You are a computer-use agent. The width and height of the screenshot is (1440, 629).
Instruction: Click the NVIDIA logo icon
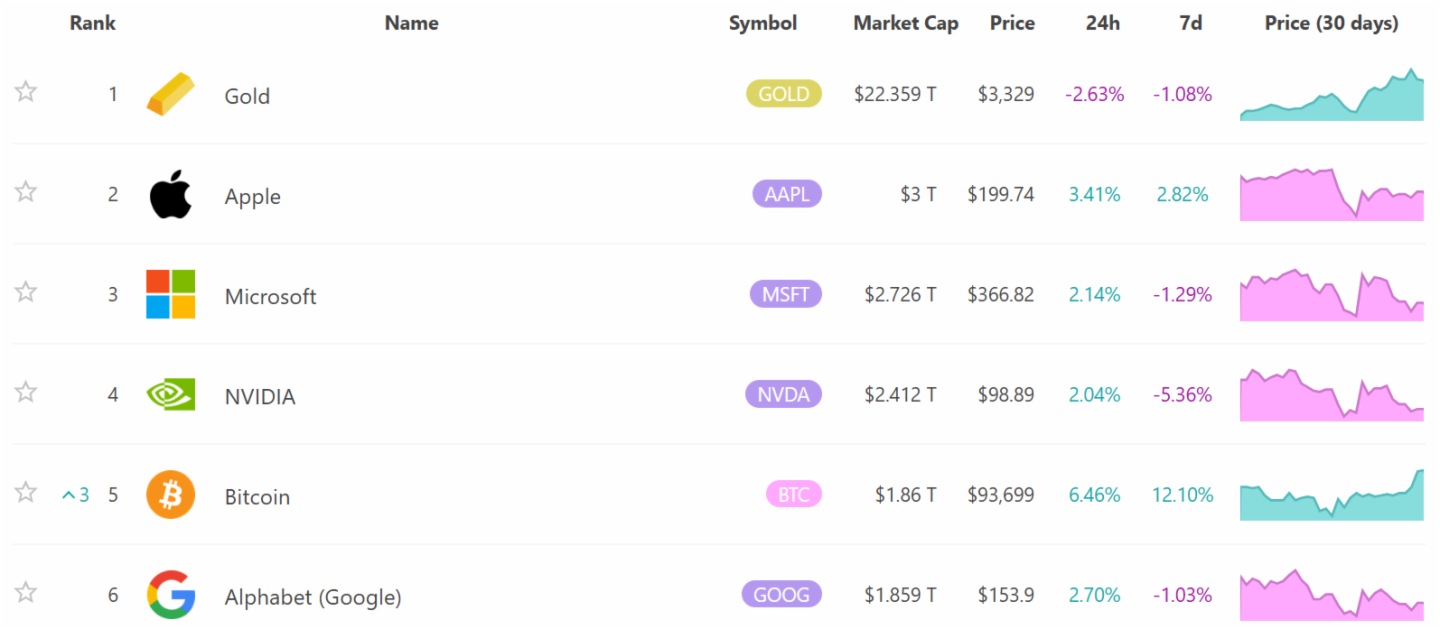(x=170, y=395)
